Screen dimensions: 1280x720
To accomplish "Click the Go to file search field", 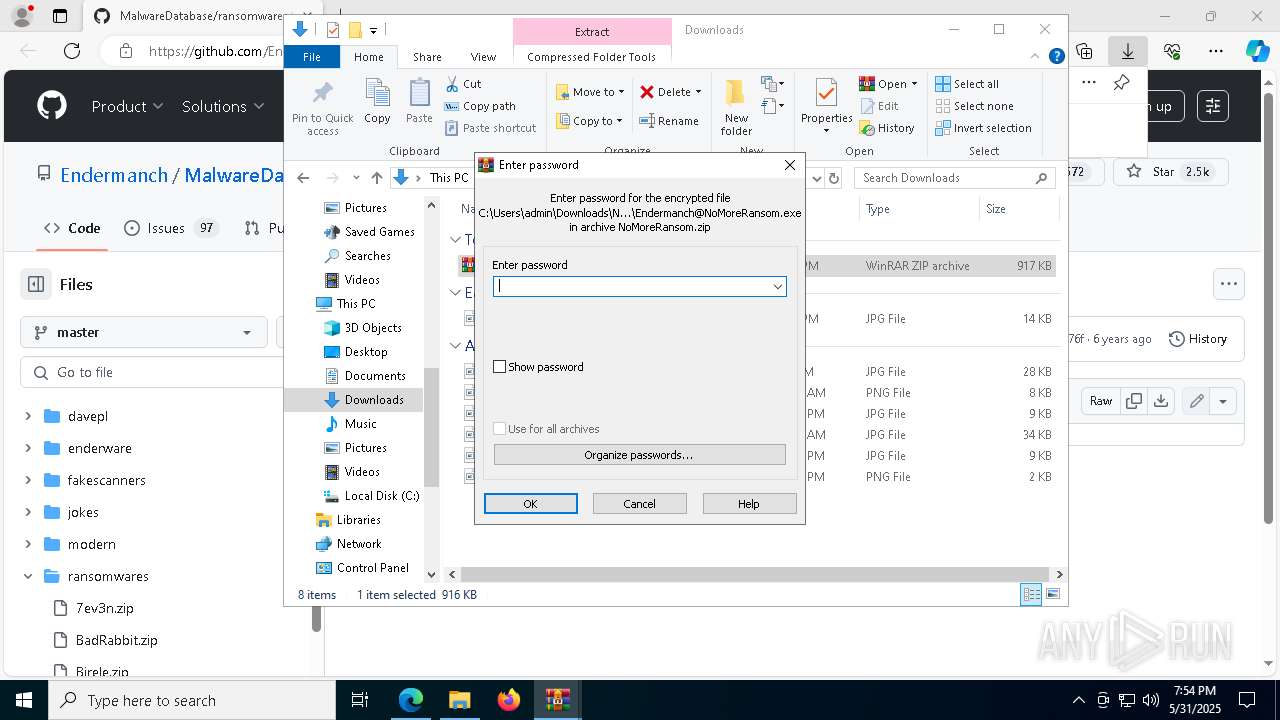I will [152, 372].
